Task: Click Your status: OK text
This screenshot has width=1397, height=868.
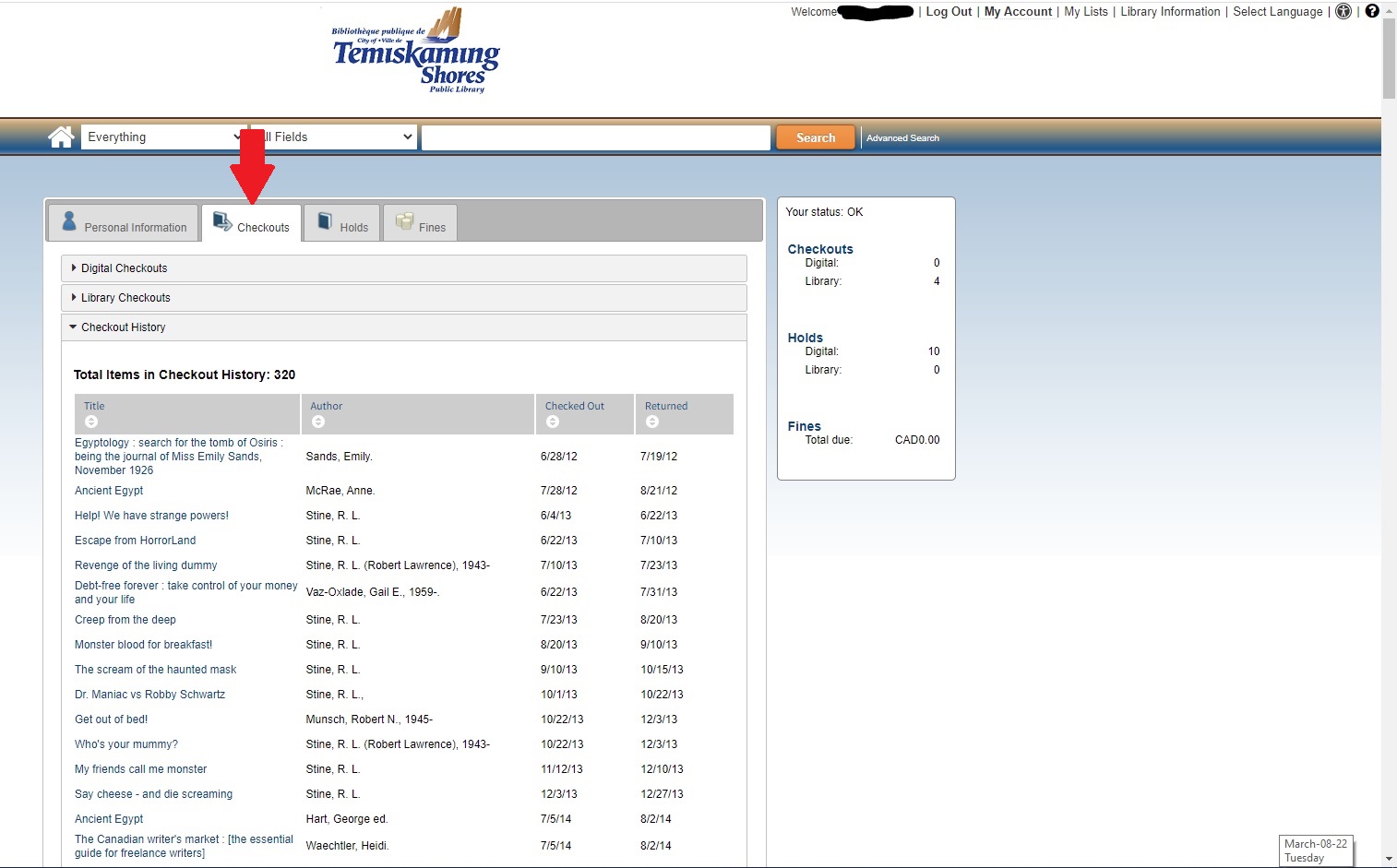Action: tap(824, 212)
